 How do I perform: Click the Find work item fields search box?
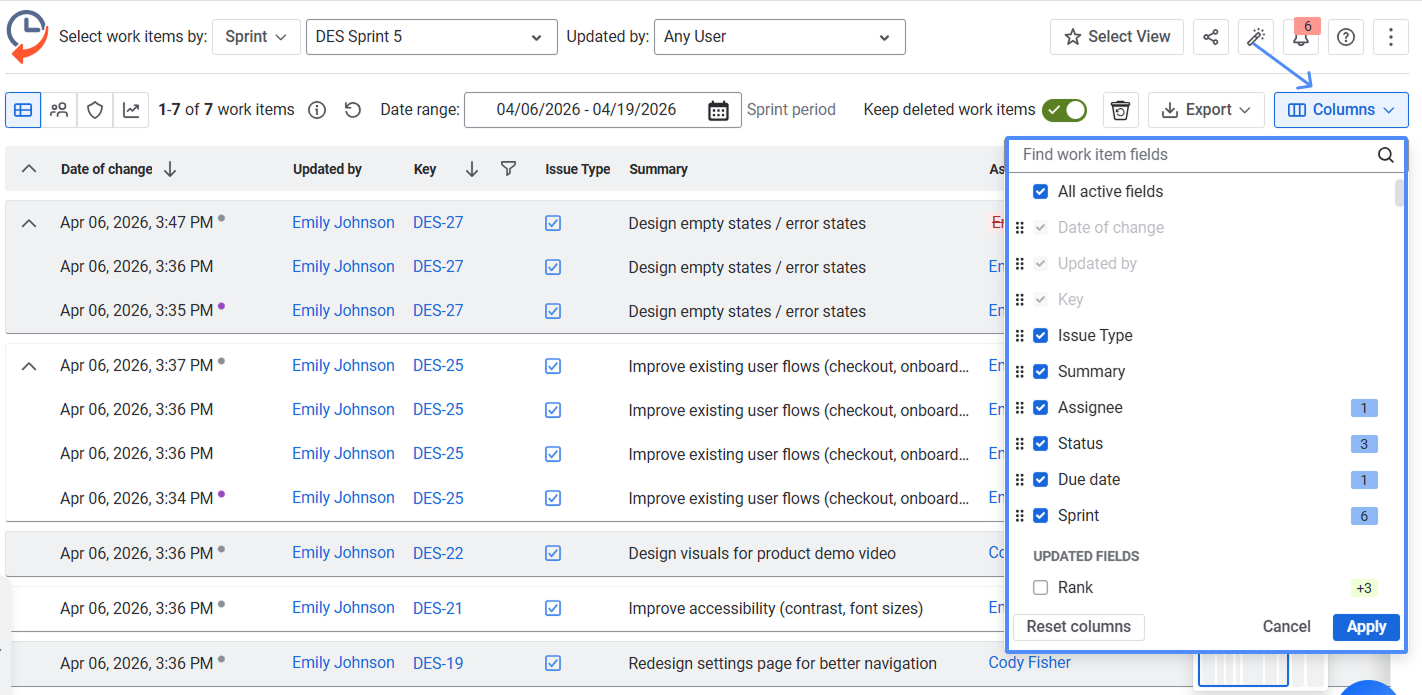pyautogui.click(x=1195, y=155)
